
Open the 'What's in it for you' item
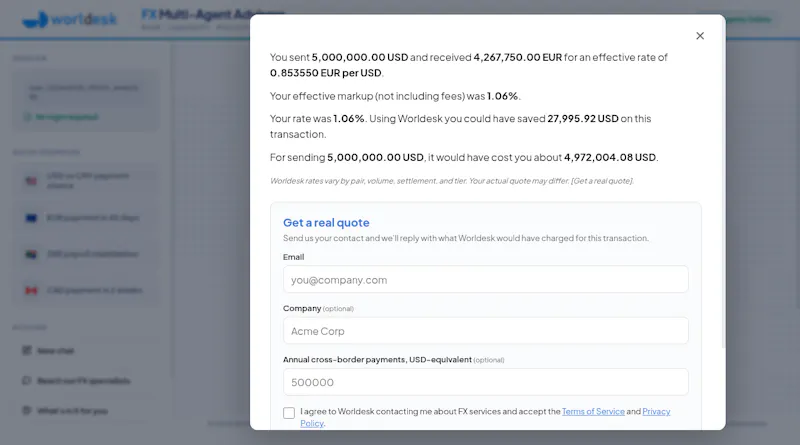(x=85, y=411)
